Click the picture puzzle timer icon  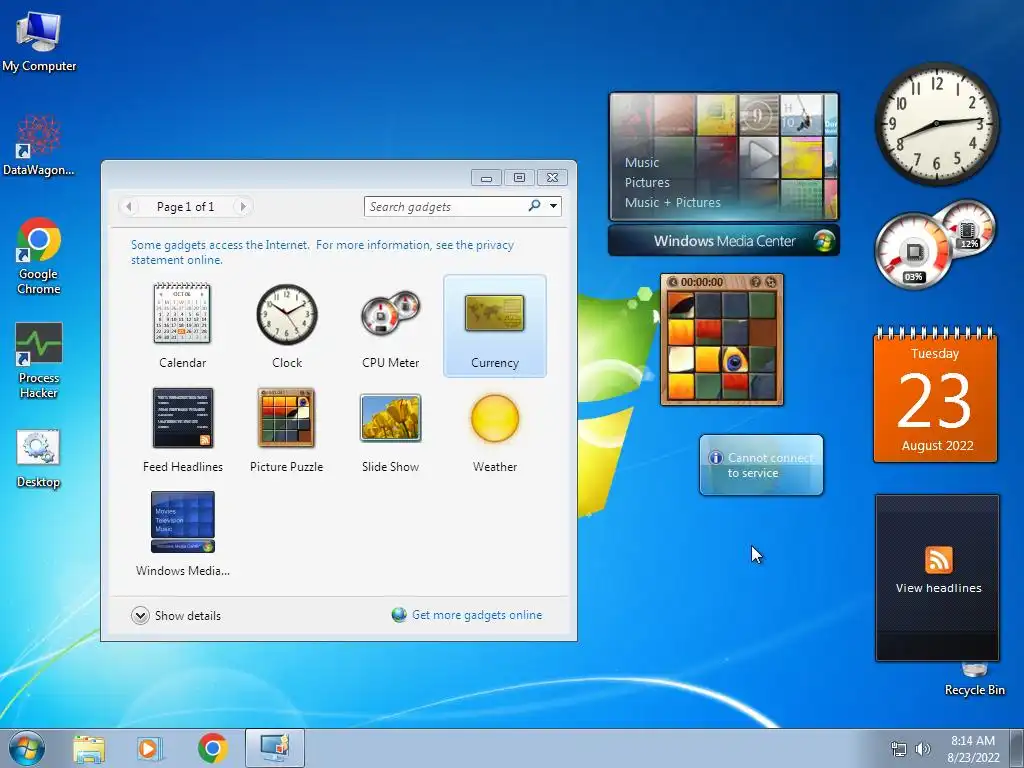click(673, 282)
